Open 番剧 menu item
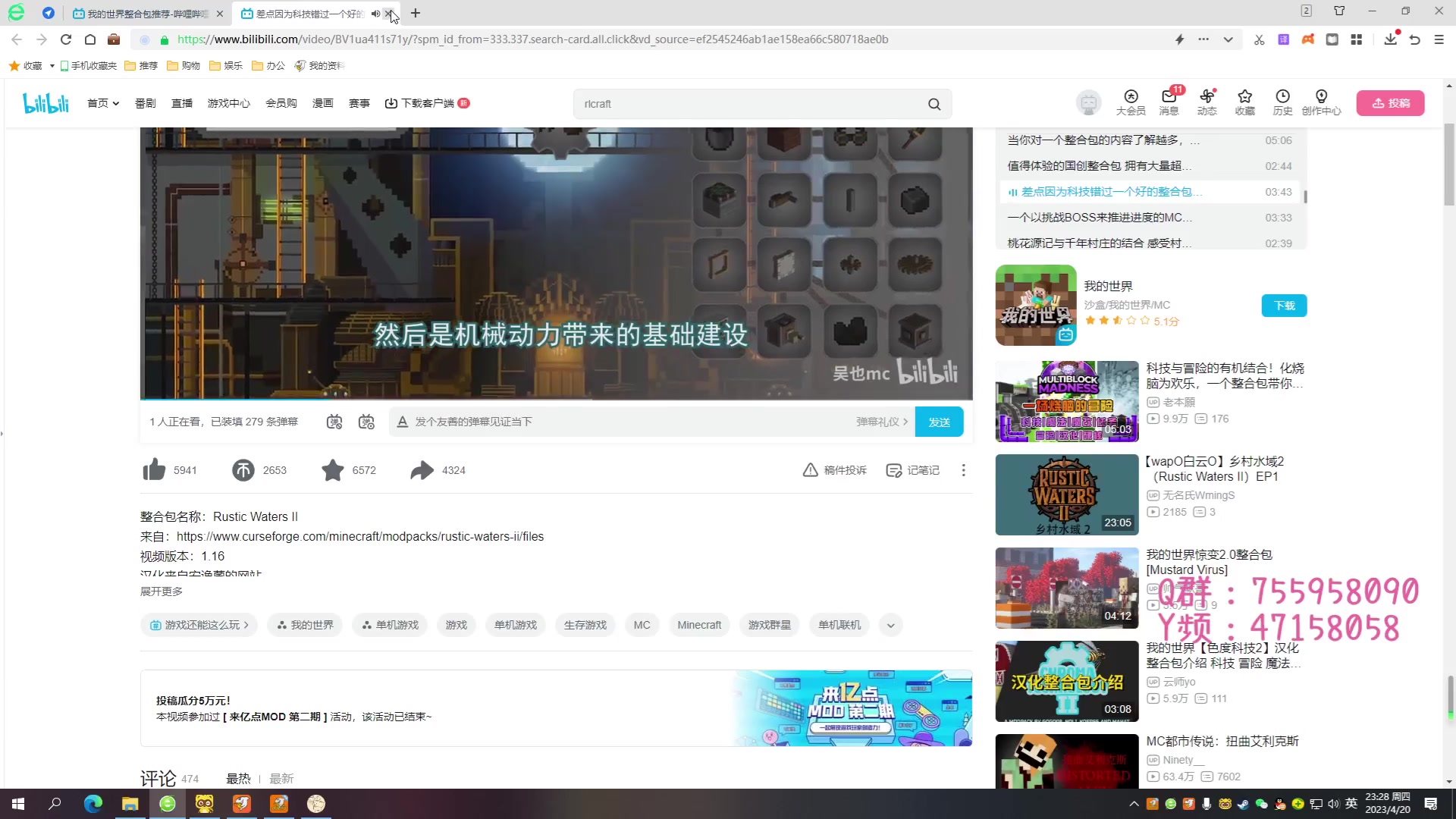The image size is (1456, 819). 145,103
